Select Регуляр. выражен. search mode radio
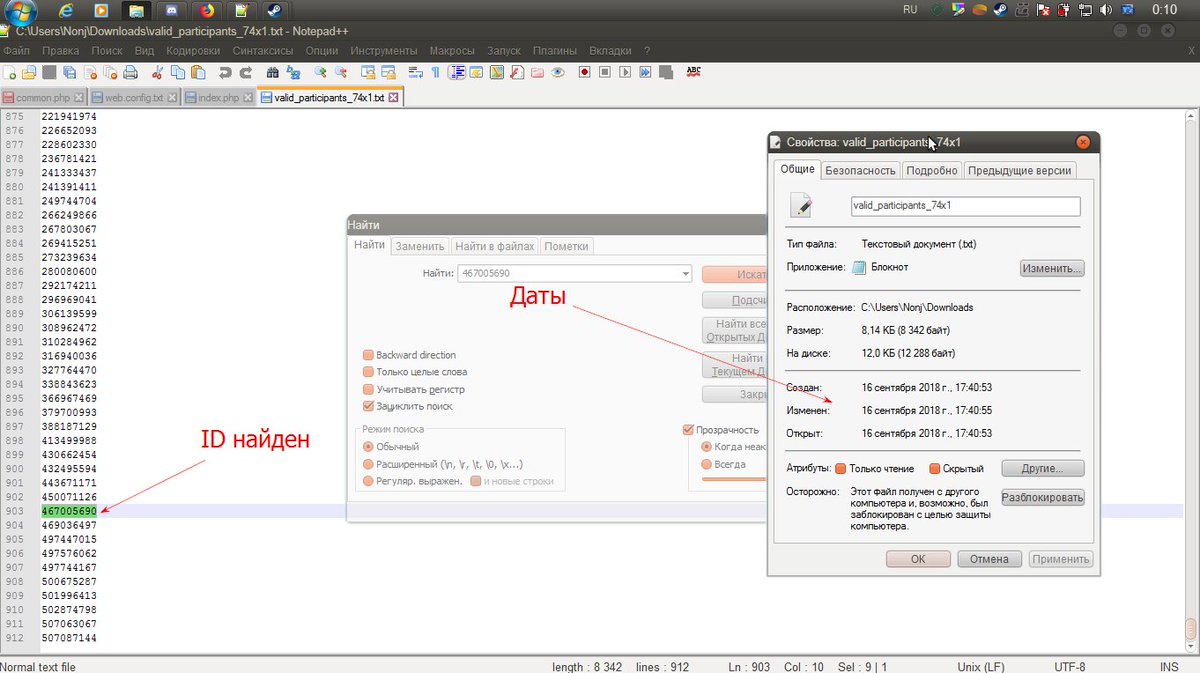Screen dimensions: 1200x673 368,481
